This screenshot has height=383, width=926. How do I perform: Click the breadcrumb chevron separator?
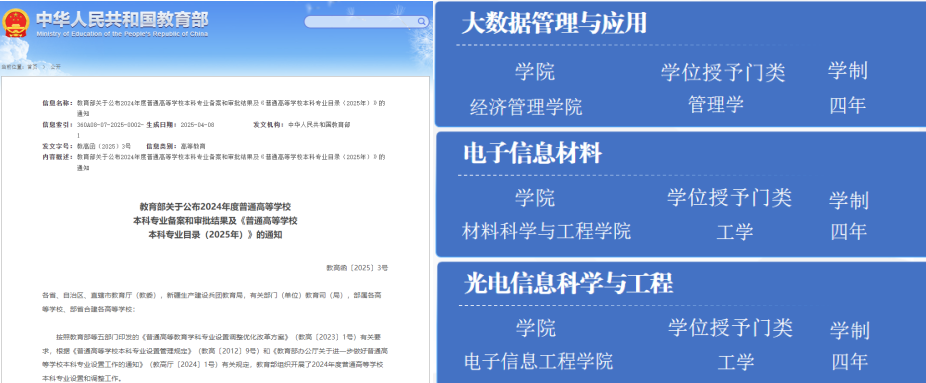click(44, 67)
